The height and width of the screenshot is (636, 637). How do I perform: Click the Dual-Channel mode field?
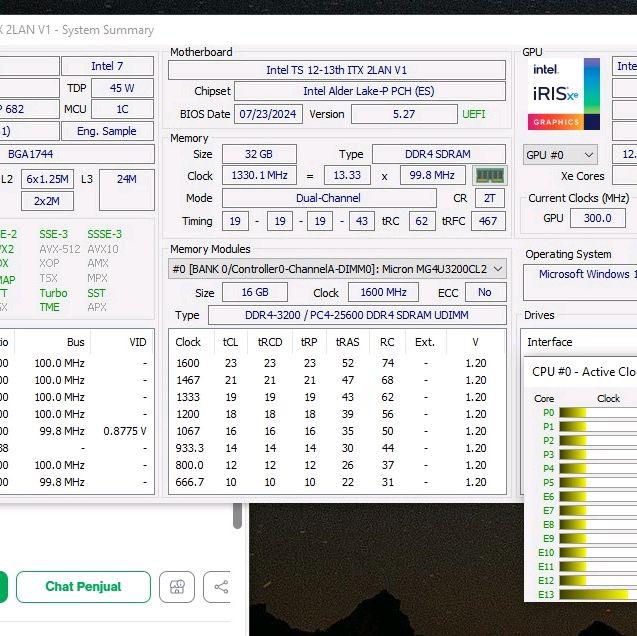click(329, 198)
